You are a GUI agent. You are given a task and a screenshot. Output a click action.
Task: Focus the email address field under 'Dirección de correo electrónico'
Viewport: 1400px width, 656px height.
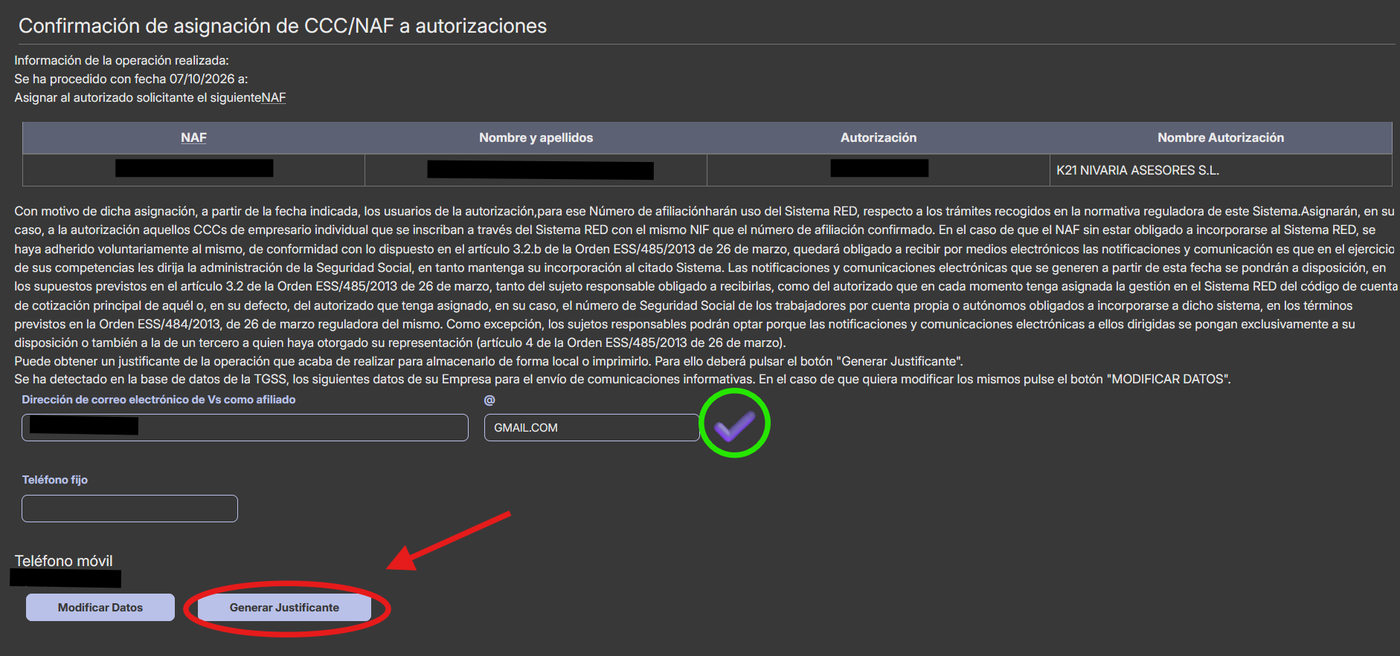coord(245,427)
